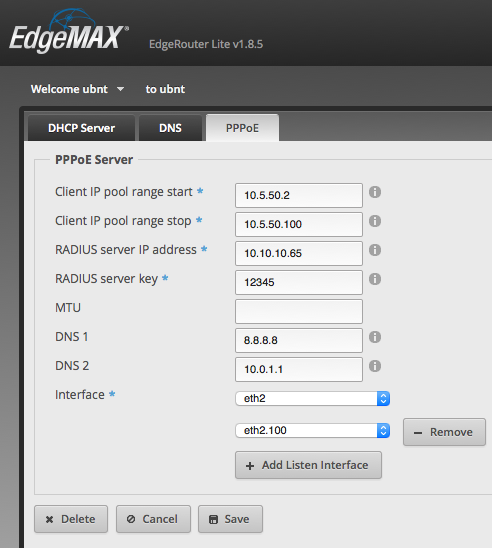Click the empty MTU input field
This screenshot has height=548, width=492.
coord(299,311)
